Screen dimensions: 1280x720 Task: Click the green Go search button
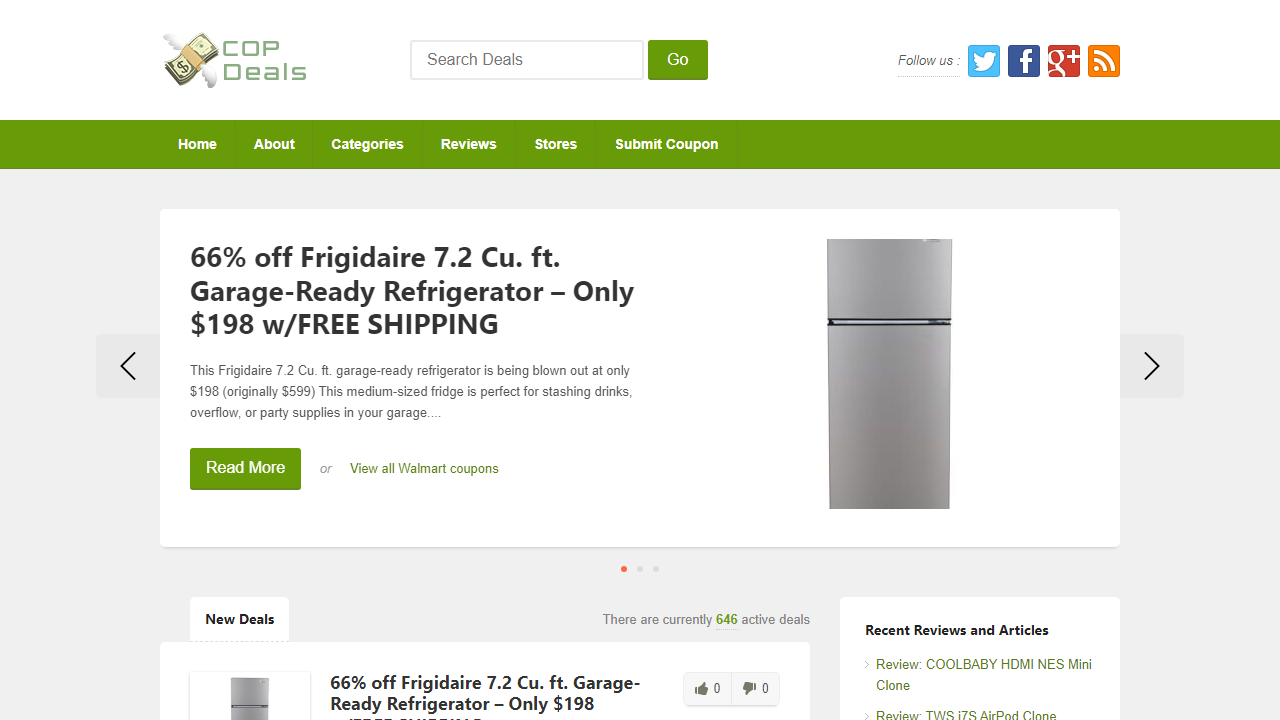coord(678,60)
